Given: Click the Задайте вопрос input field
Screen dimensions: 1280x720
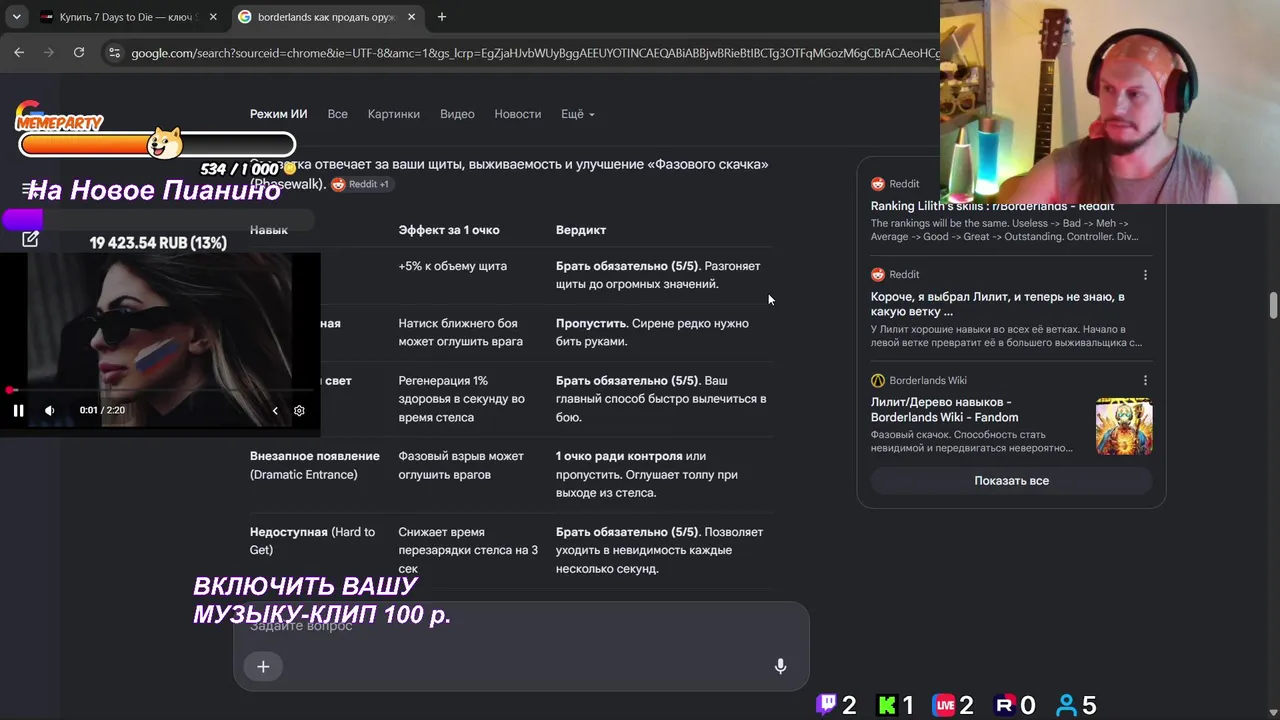Looking at the screenshot, I should coord(521,626).
